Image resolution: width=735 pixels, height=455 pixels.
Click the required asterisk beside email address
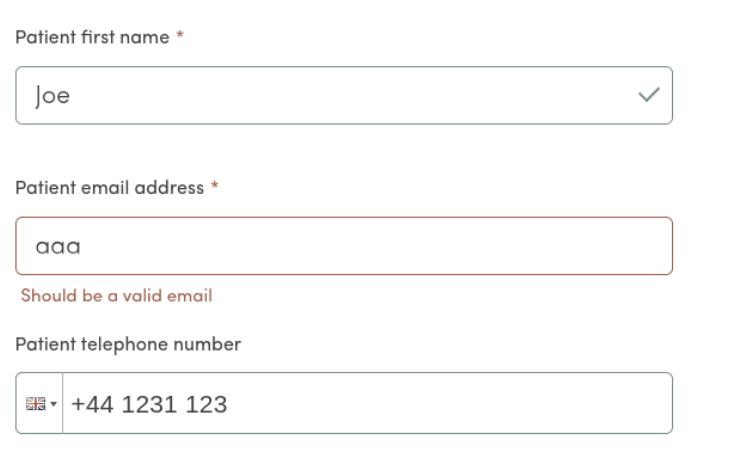tap(214, 187)
